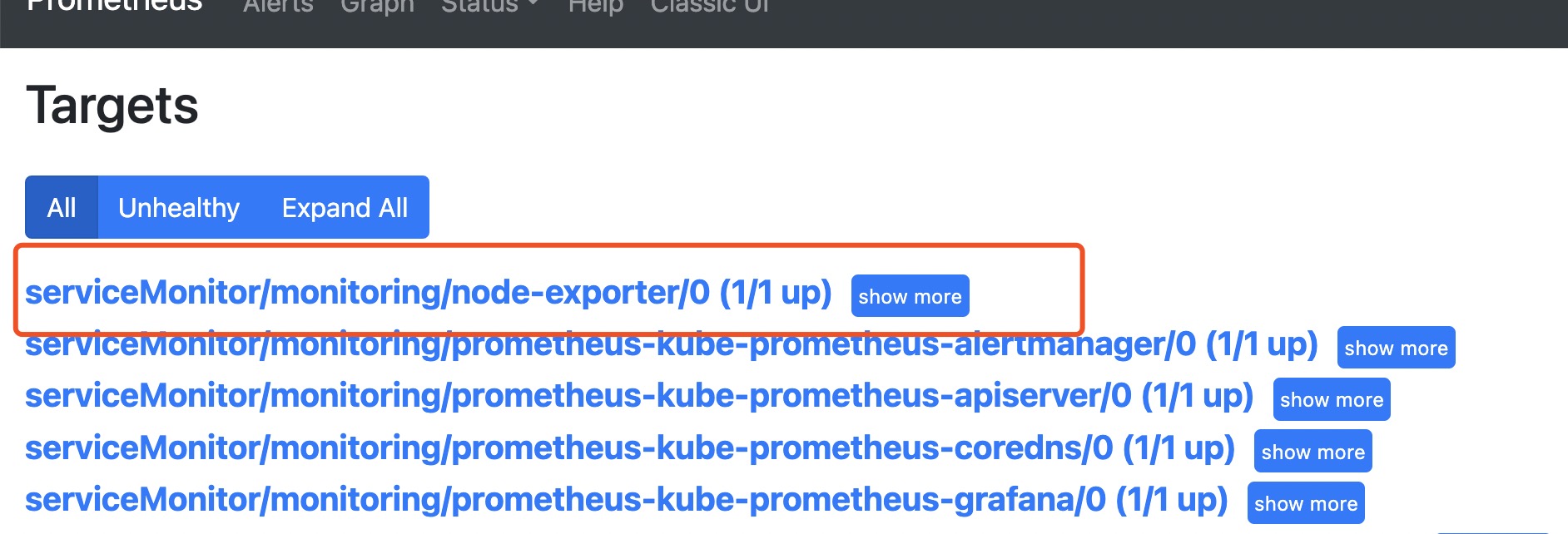Go to the Graph page

click(377, 6)
